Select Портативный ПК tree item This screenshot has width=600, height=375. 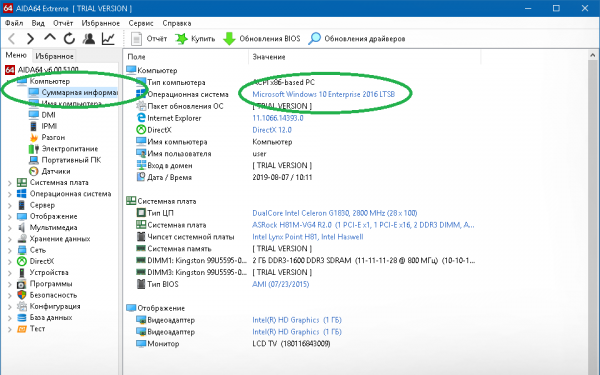pos(71,160)
